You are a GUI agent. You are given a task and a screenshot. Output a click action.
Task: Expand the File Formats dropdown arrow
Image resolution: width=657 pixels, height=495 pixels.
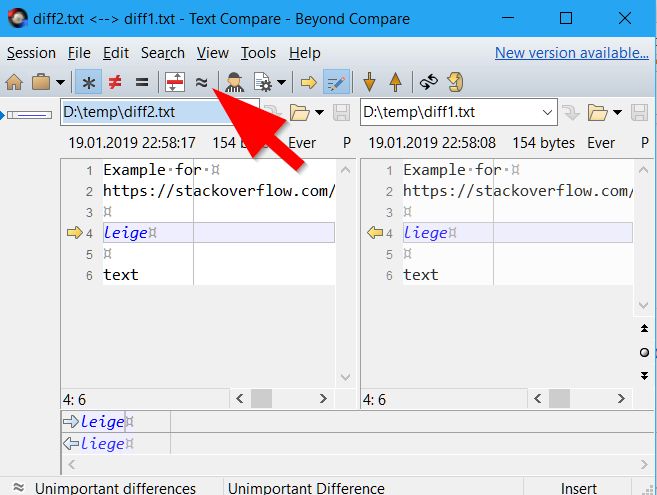coord(282,83)
